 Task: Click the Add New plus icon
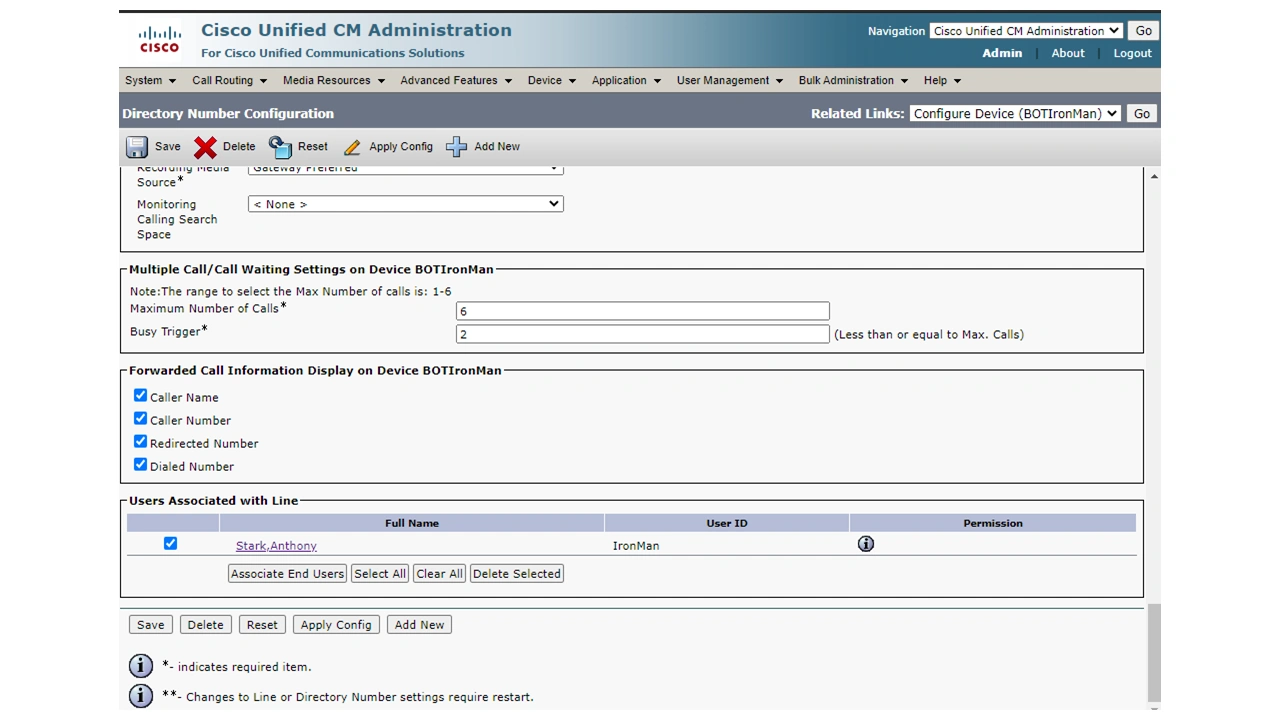tap(456, 147)
